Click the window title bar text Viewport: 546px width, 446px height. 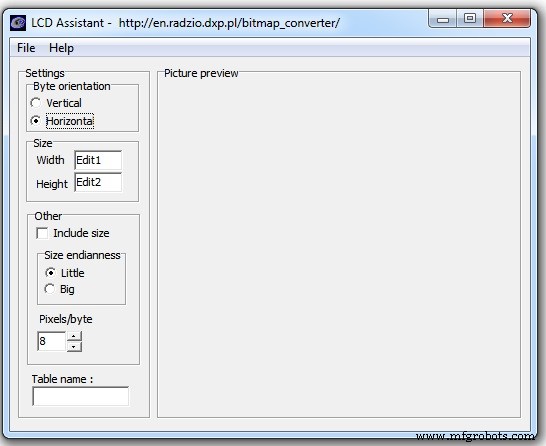coord(186,23)
